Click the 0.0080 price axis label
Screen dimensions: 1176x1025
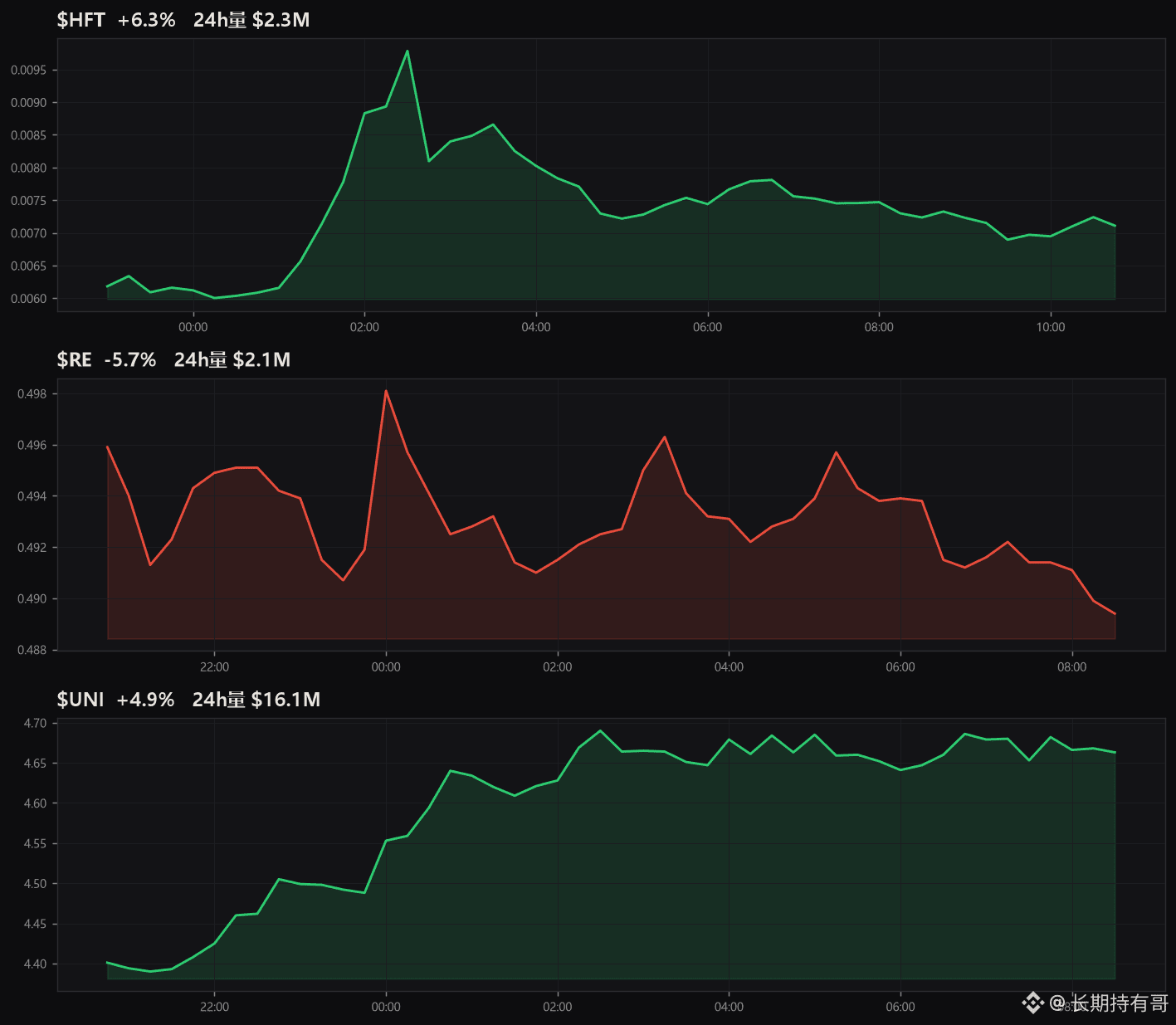tap(28, 168)
